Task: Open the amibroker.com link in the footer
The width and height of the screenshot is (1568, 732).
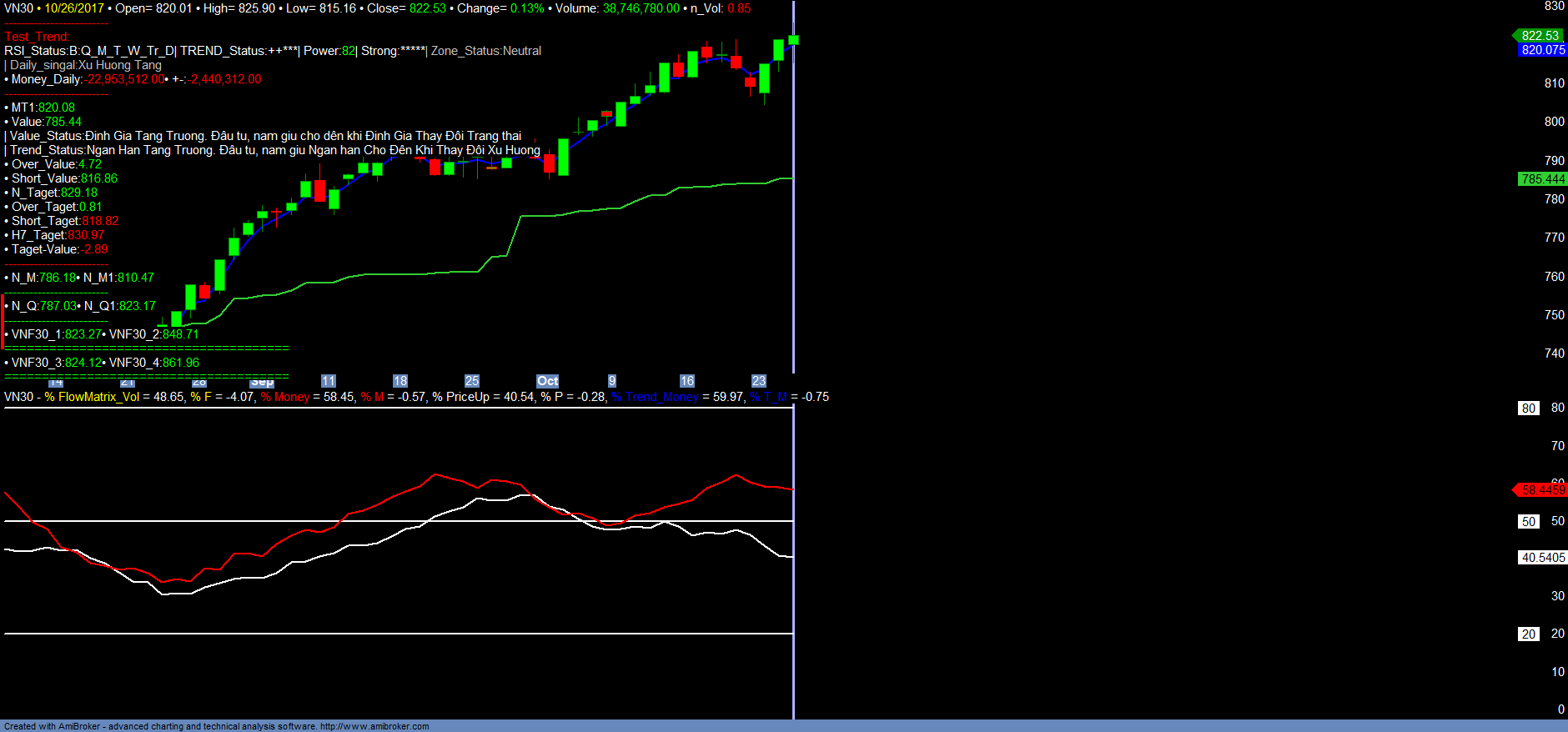Action: click(x=374, y=726)
